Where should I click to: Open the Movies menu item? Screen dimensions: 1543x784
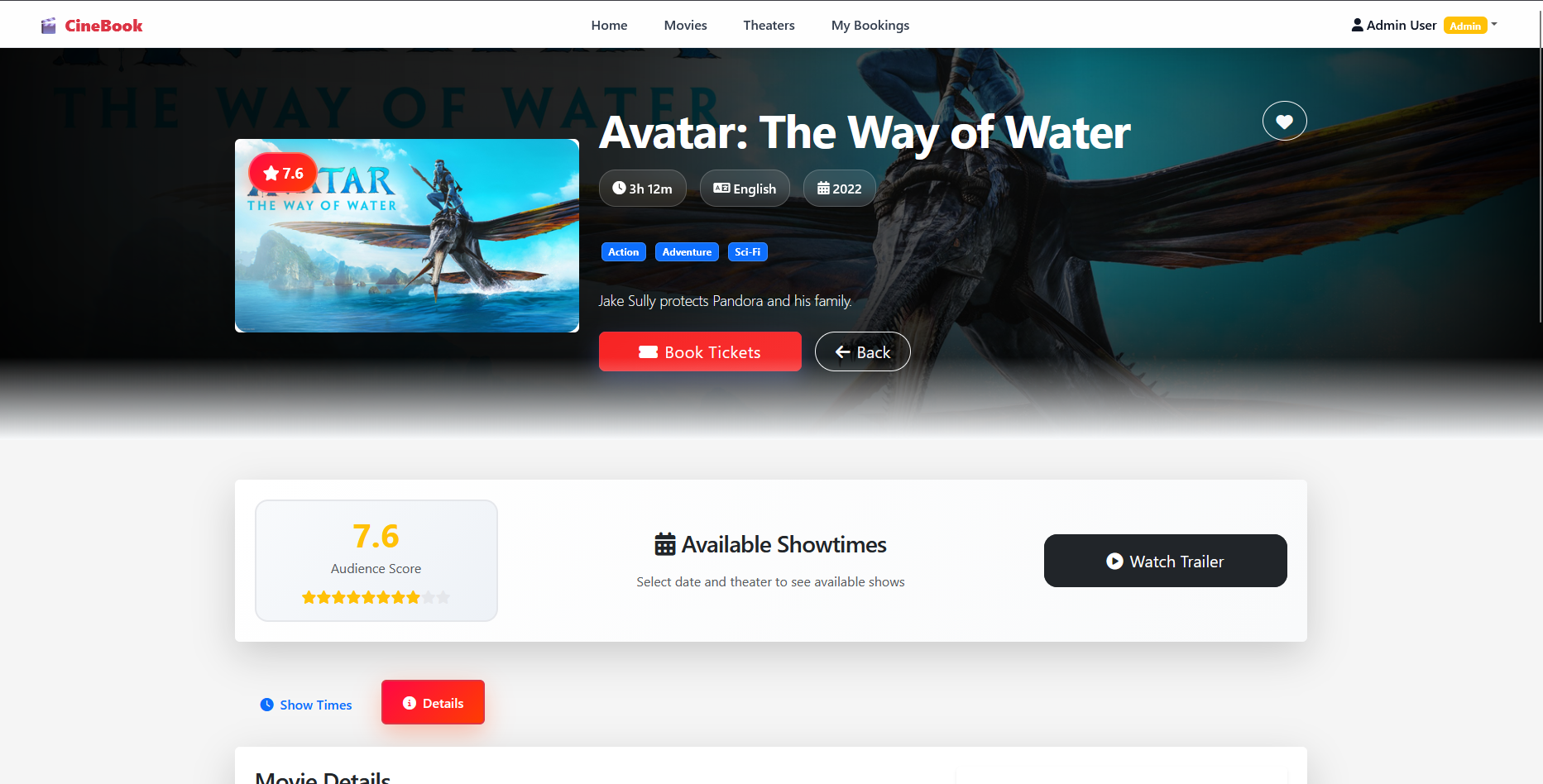[x=685, y=25]
